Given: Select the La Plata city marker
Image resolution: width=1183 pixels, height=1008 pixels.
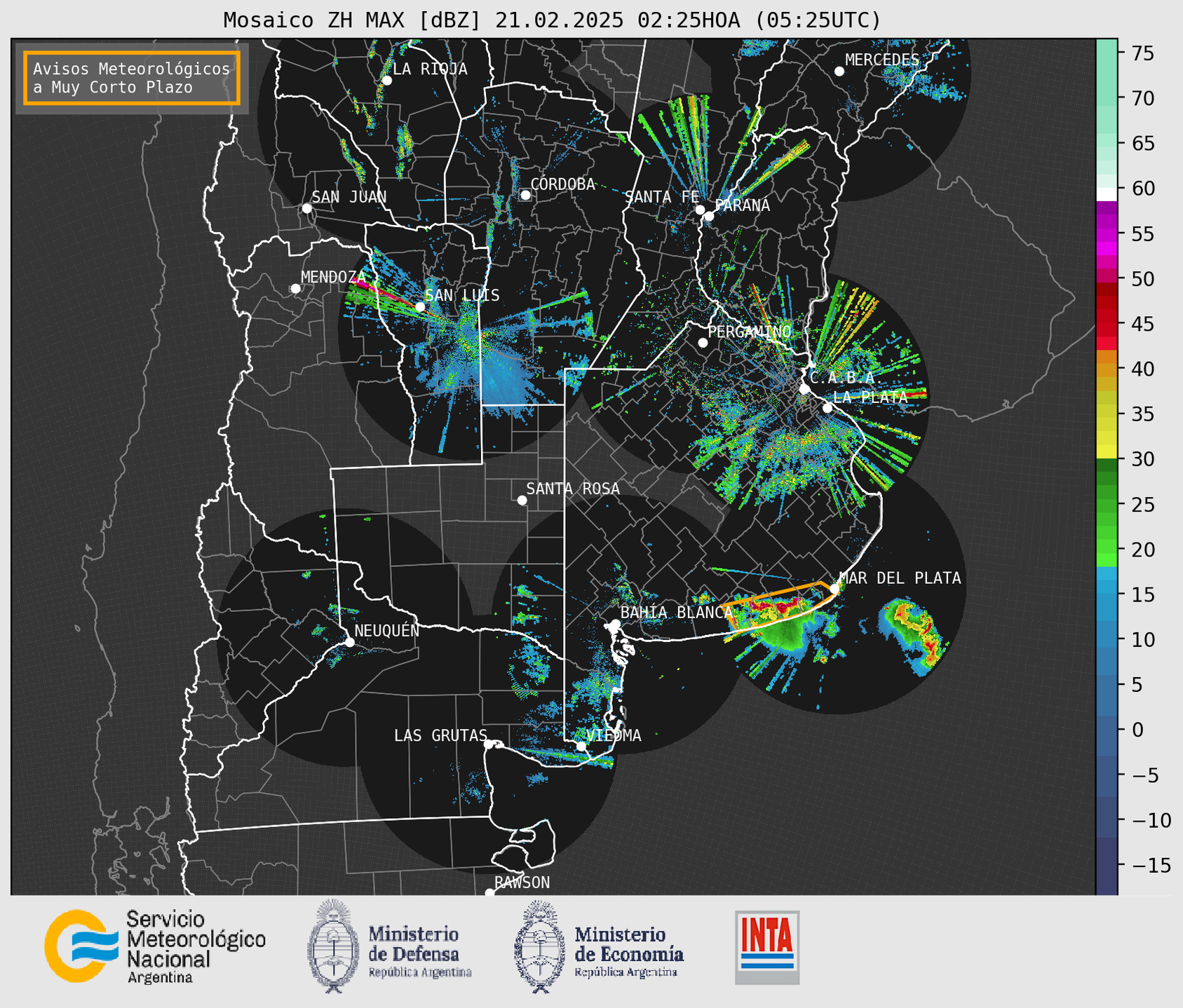Looking at the screenshot, I should tap(827, 408).
